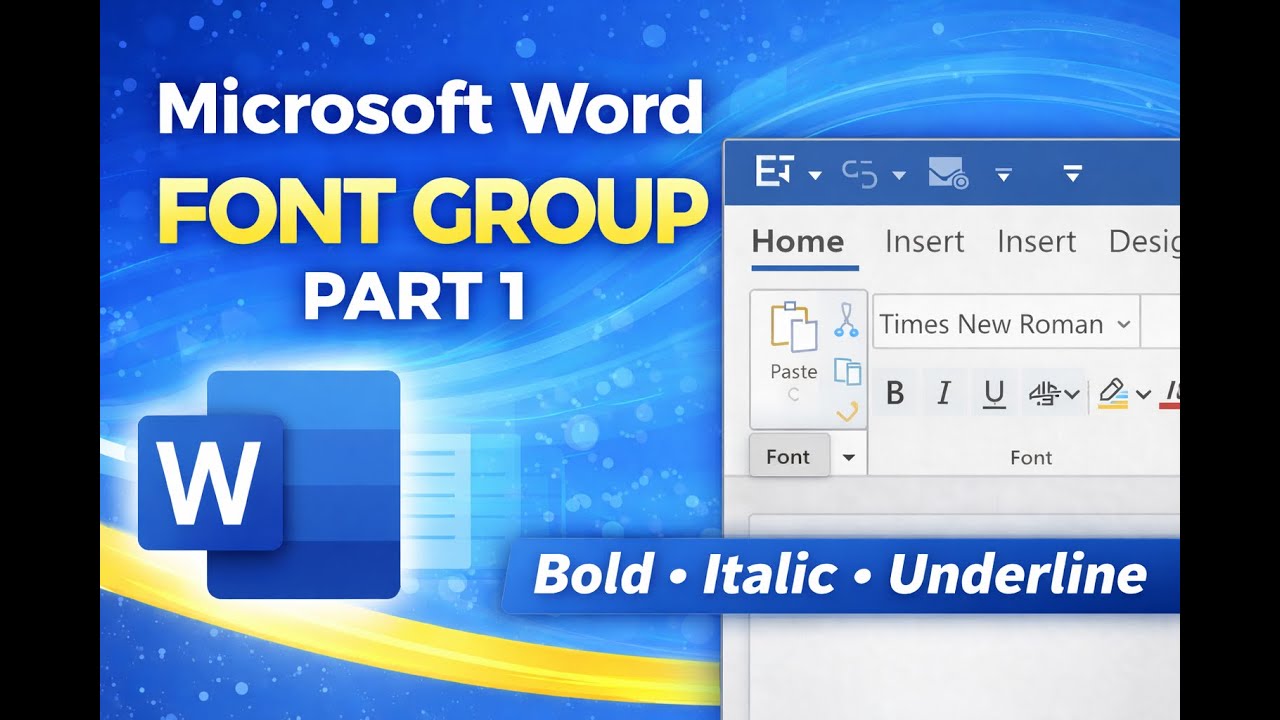This screenshot has height=720, width=1280.
Task: Toggle Italic formatting with the I button
Action: (943, 394)
